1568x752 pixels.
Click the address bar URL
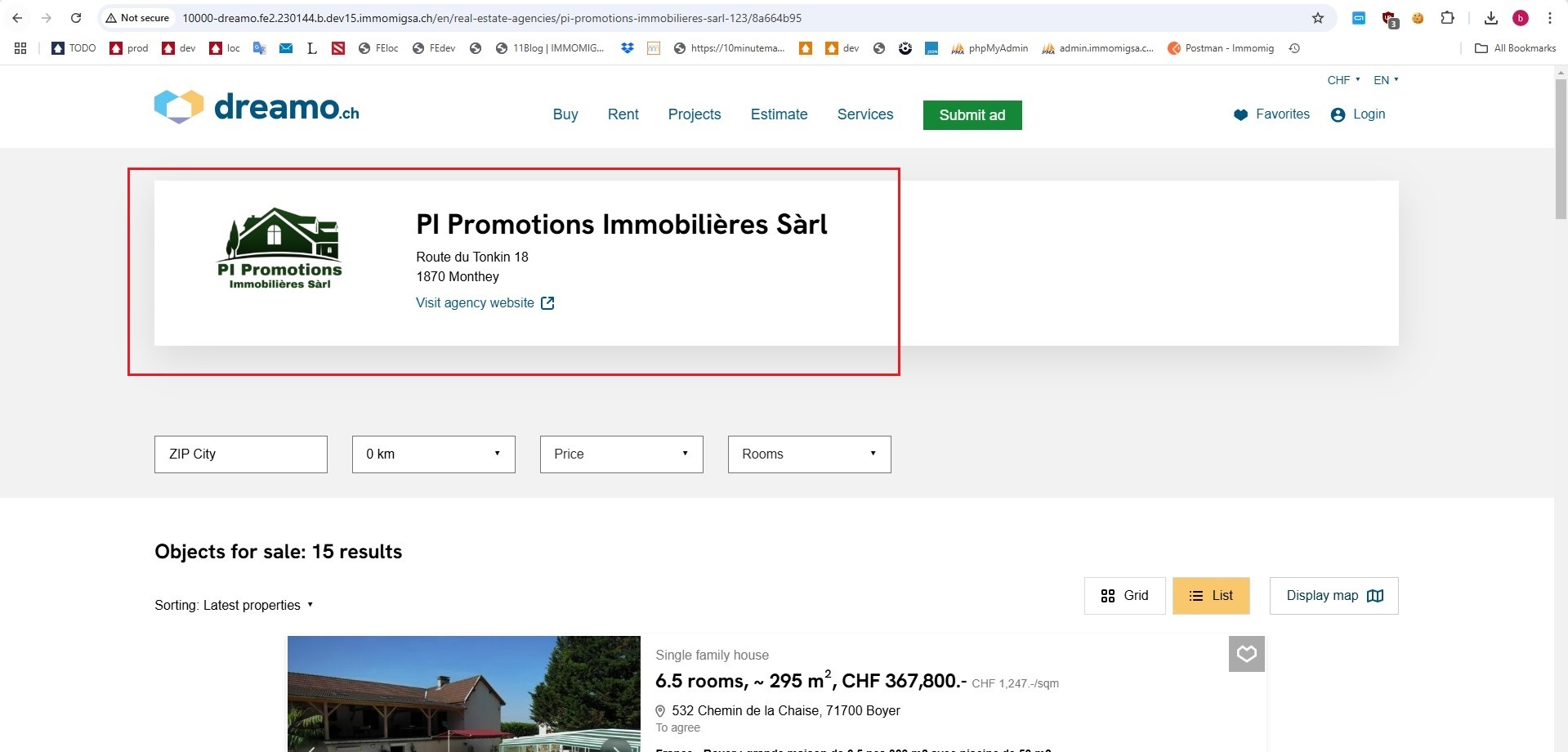(492, 18)
